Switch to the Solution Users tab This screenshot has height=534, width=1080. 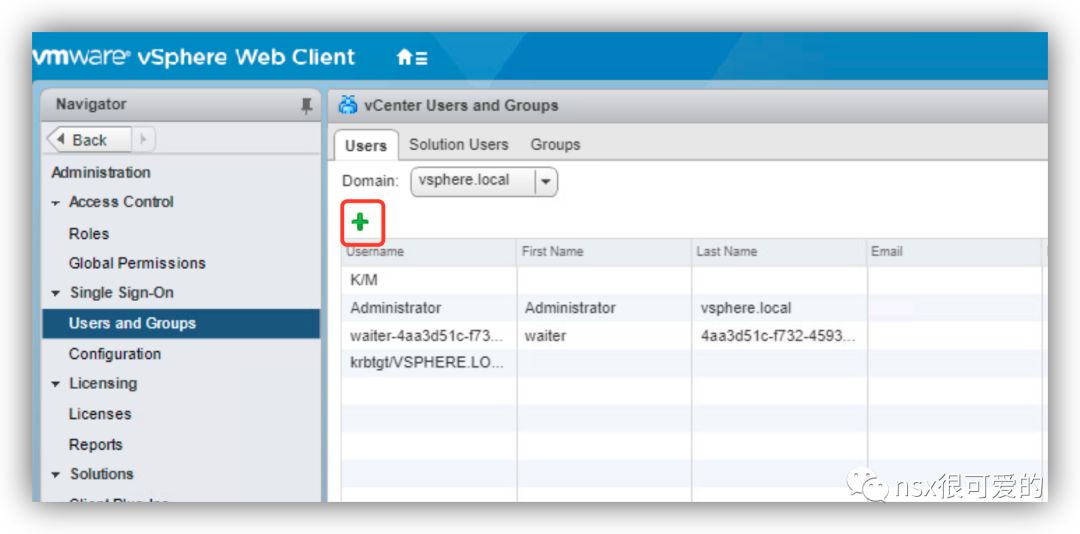tap(459, 145)
